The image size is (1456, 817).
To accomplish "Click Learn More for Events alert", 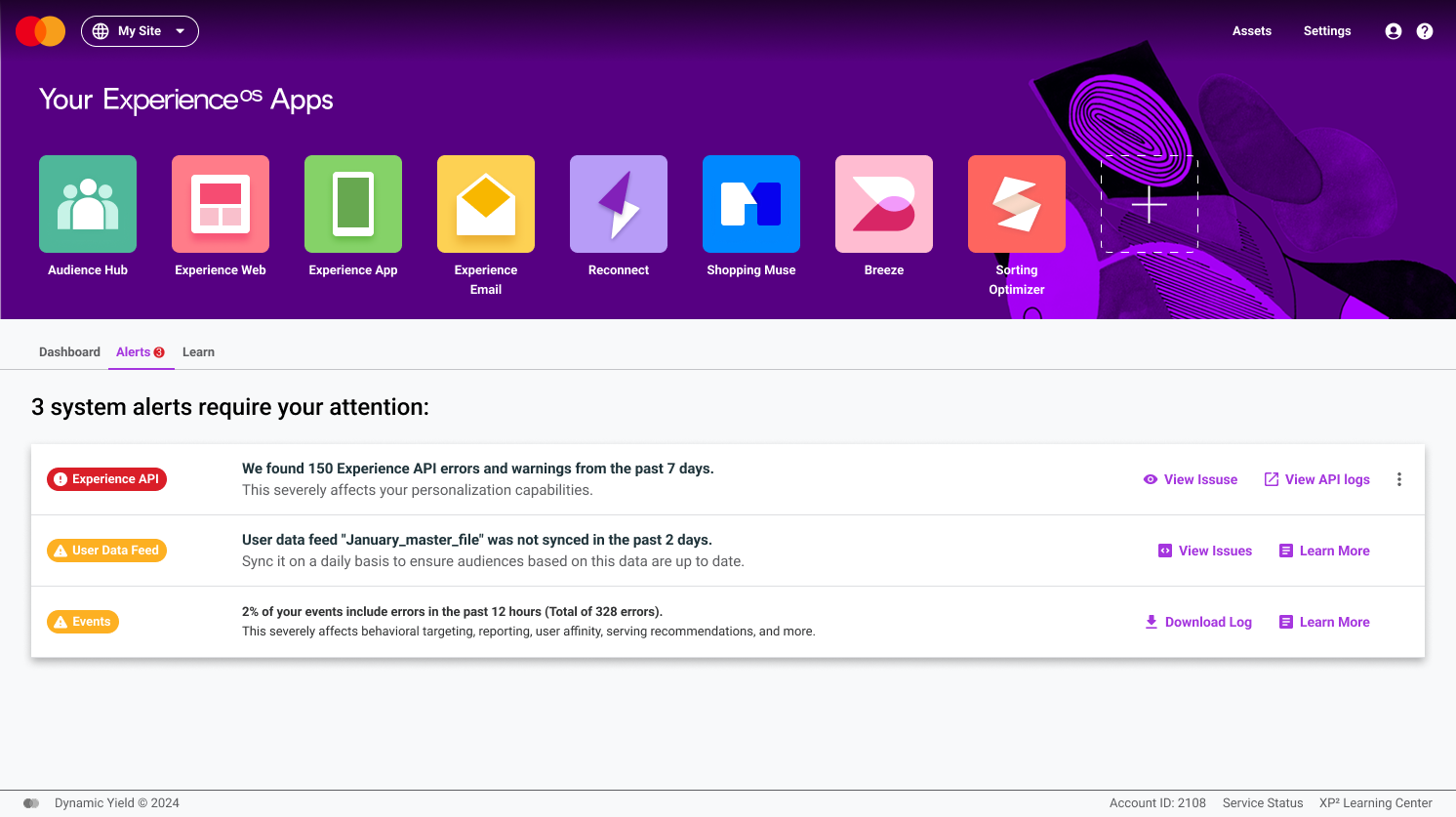I will click(1324, 622).
